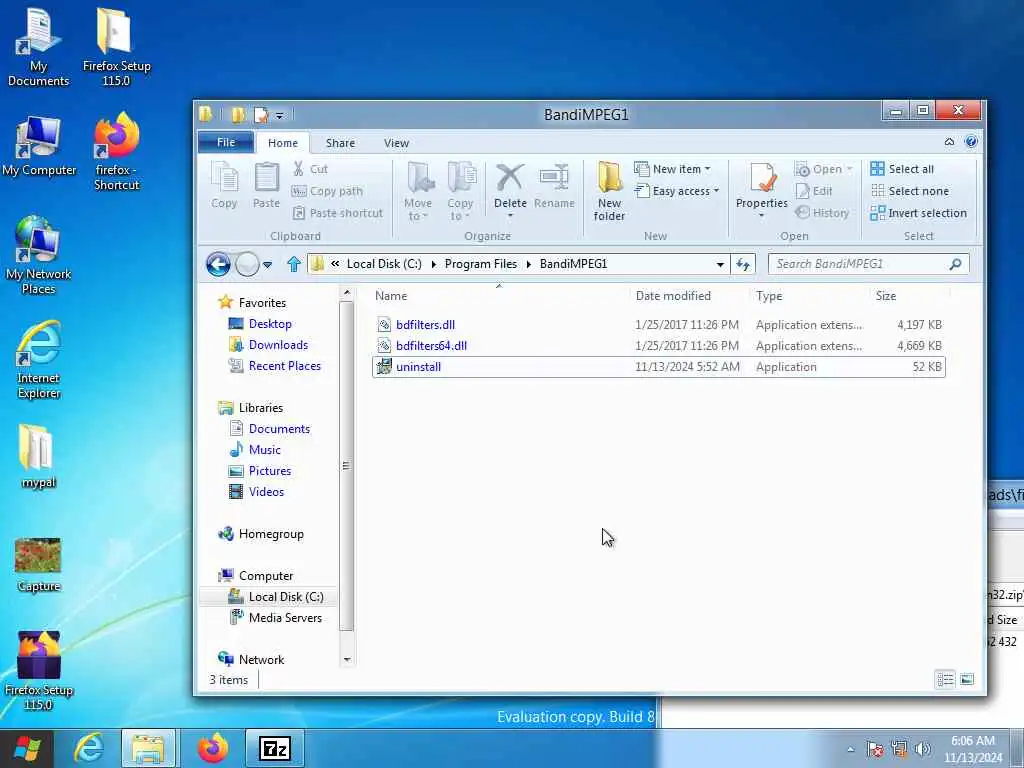Viewport: 1024px width, 768px height.
Task: Open Internet Explorer in the taskbar
Action: 89,748
